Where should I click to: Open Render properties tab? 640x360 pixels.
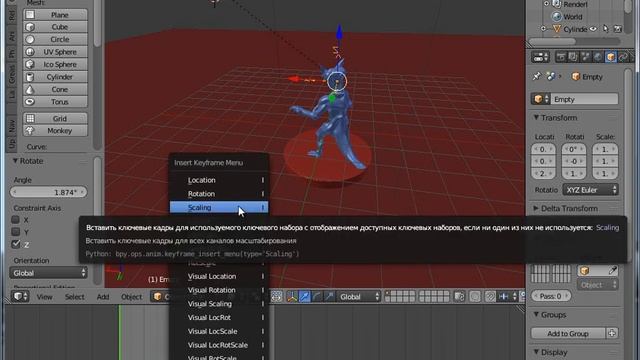pyautogui.click(x=560, y=57)
